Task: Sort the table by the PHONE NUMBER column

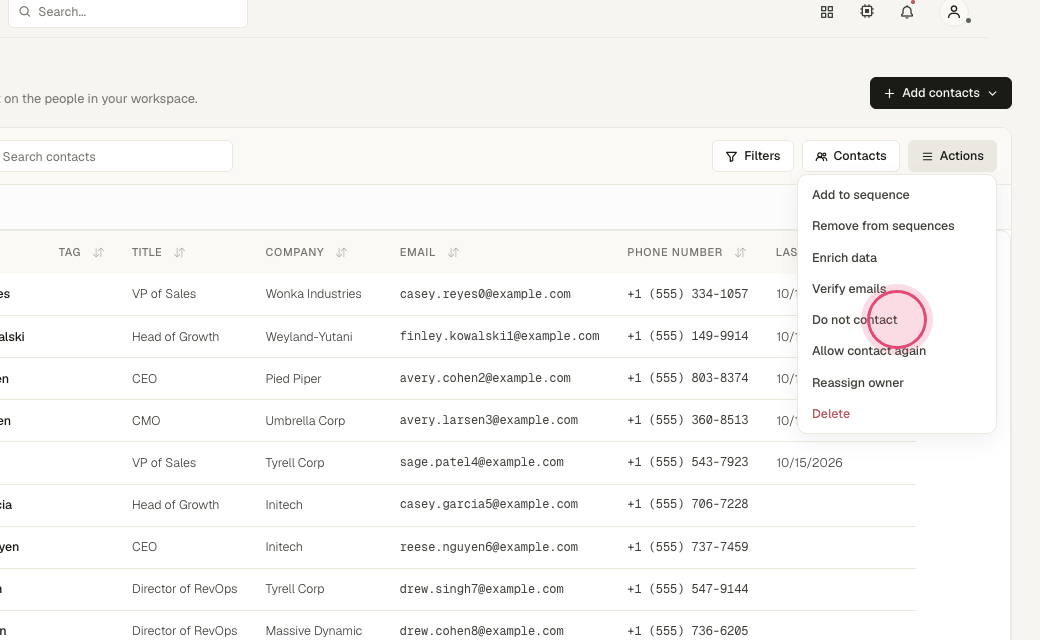Action: (x=740, y=253)
